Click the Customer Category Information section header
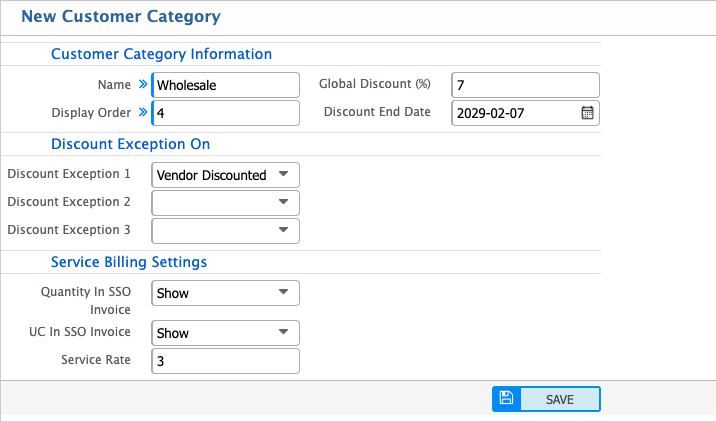Viewport: 716px width, 421px height. [161, 54]
